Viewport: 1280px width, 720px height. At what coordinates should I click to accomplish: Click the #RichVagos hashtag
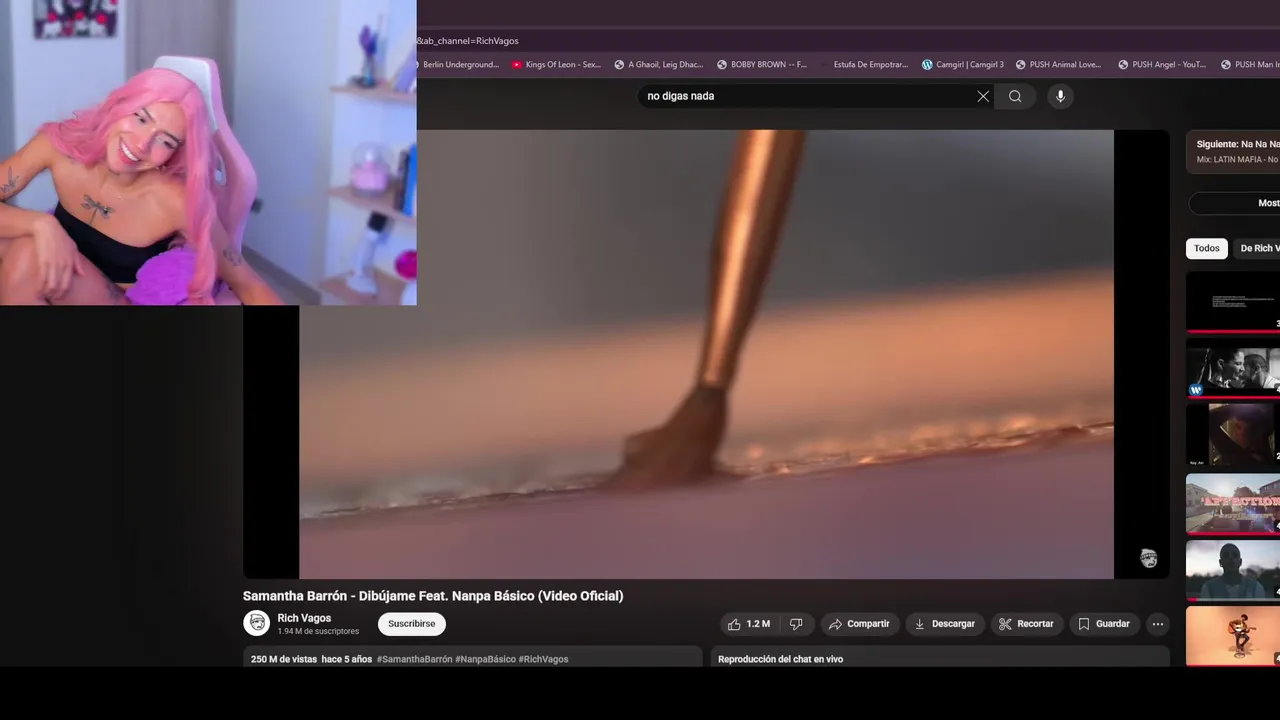pos(543,660)
